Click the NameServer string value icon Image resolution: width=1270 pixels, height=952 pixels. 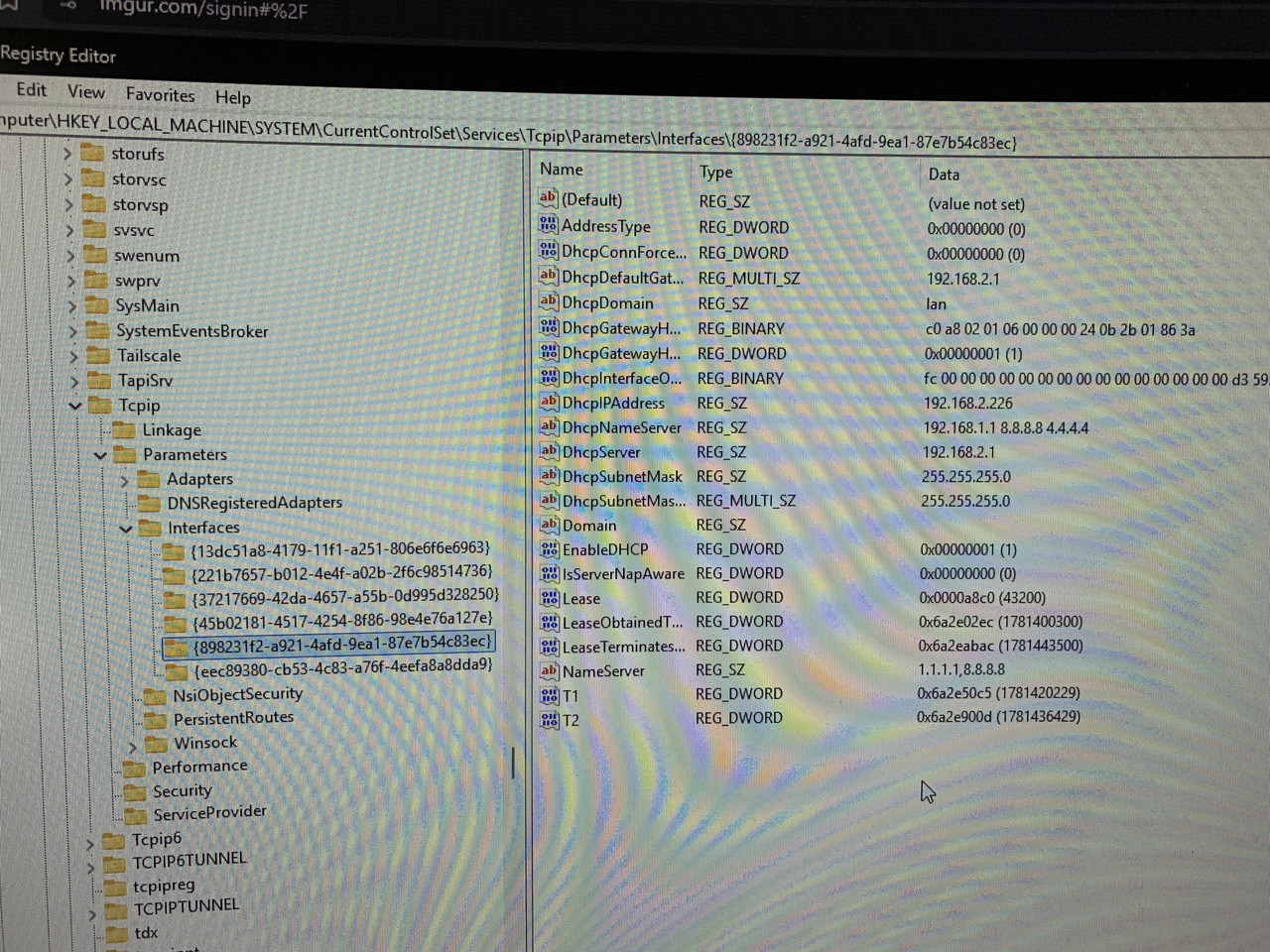tap(550, 670)
